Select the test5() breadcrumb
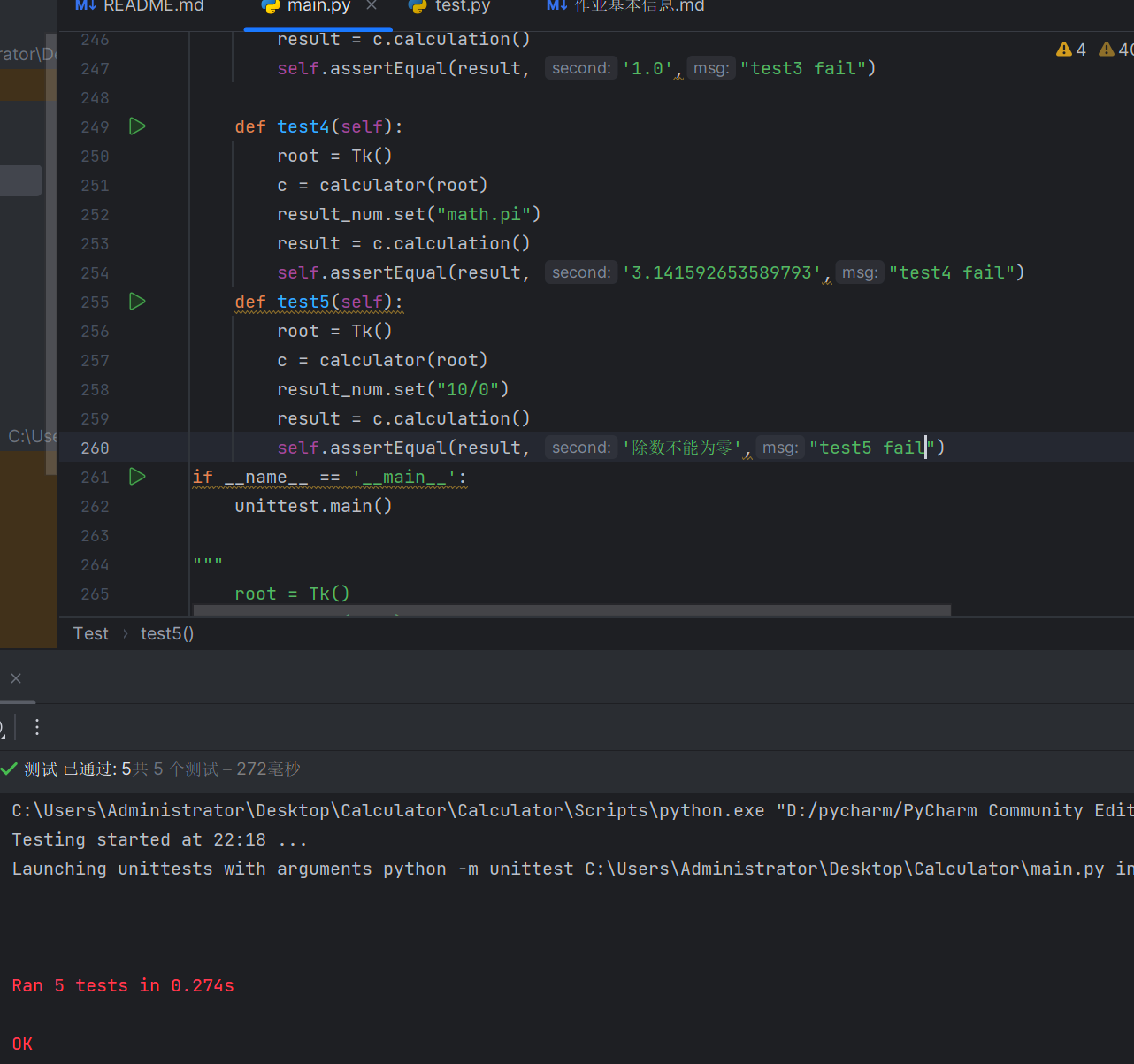Viewport: 1134px width, 1064px height. coord(167,633)
